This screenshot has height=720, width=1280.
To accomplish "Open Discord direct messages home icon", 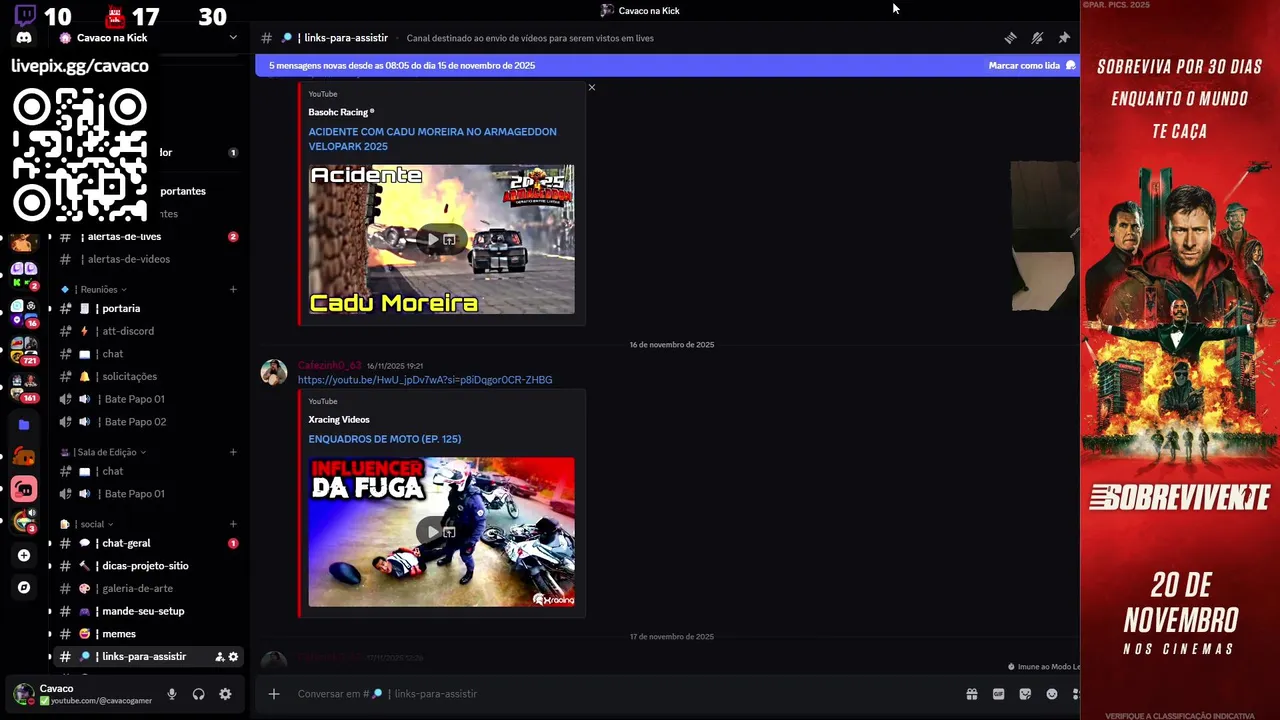I will tap(24, 38).
